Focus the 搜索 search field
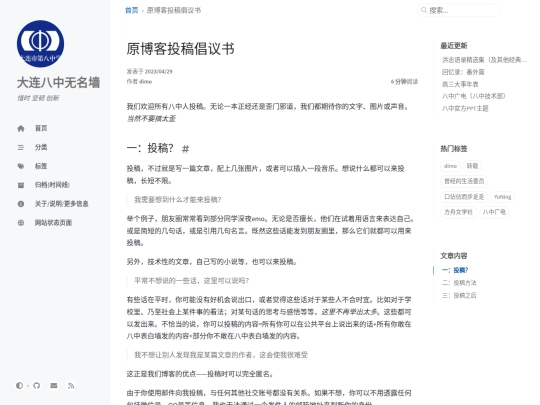The image size is (540, 405). point(458,10)
